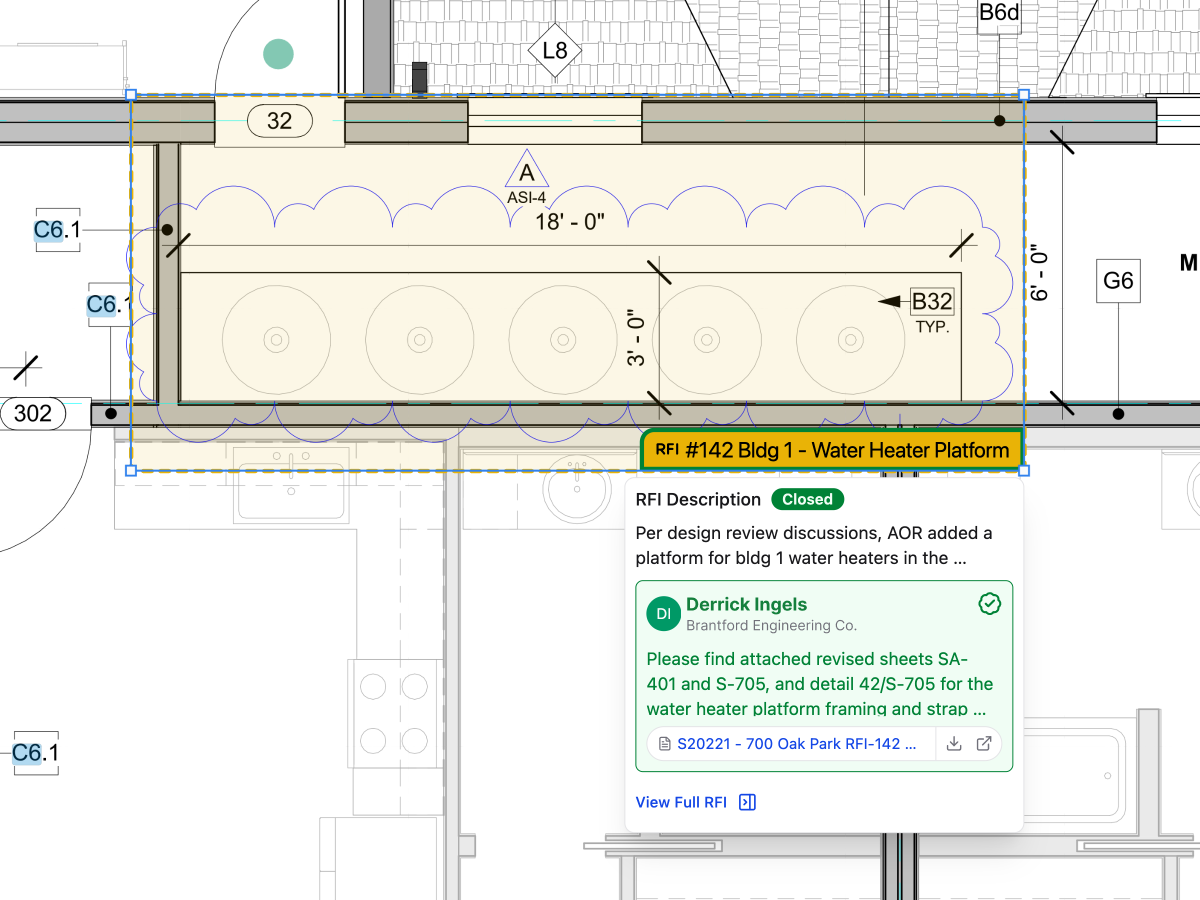Select the bottom-right selection handle

point(1023,470)
